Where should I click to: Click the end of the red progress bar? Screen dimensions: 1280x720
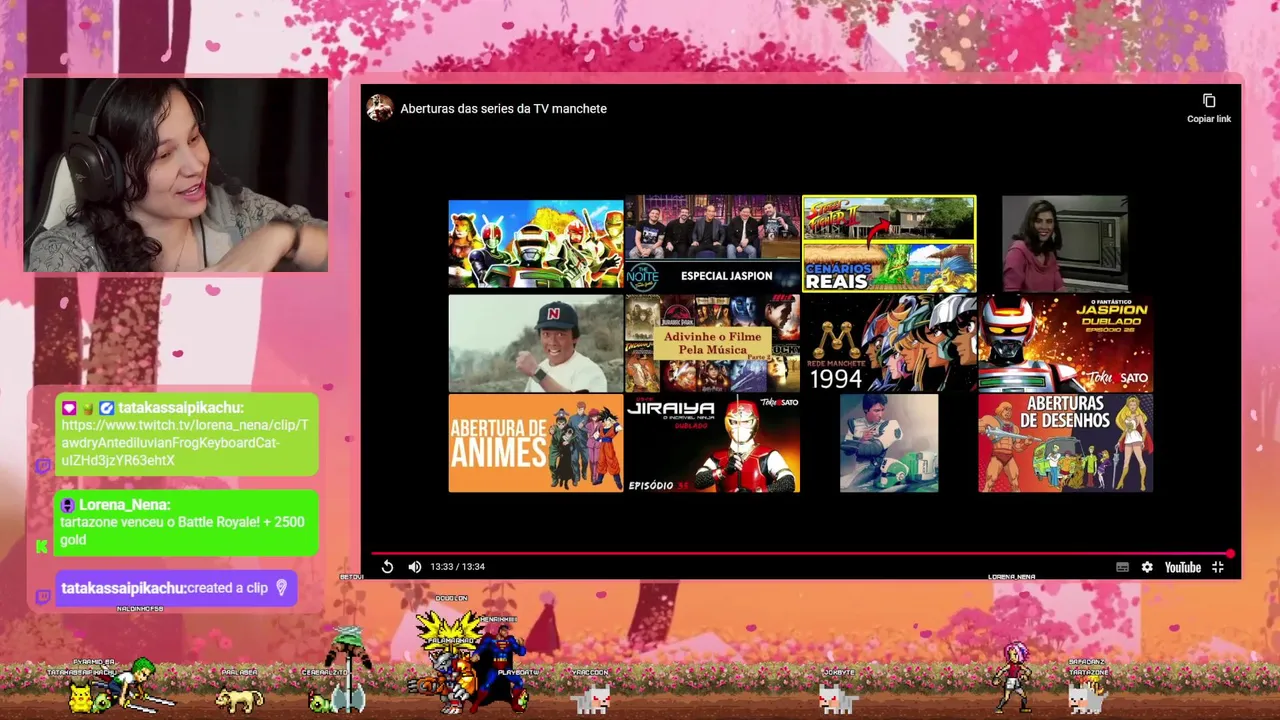1230,553
